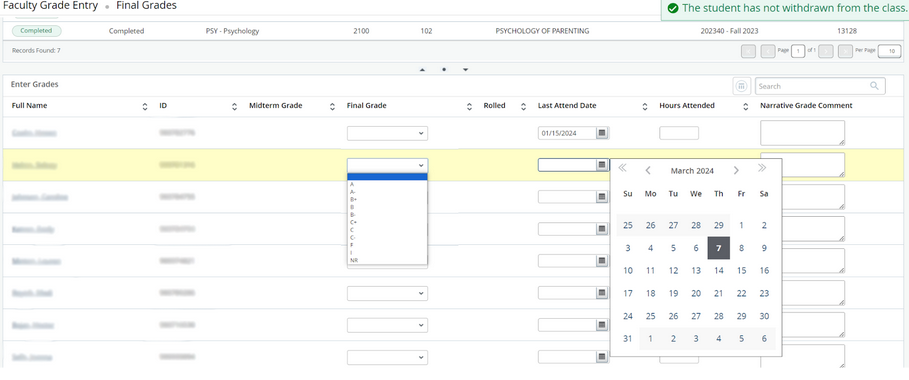Sort the Full Name column
909x380 pixels.
(x=145, y=106)
